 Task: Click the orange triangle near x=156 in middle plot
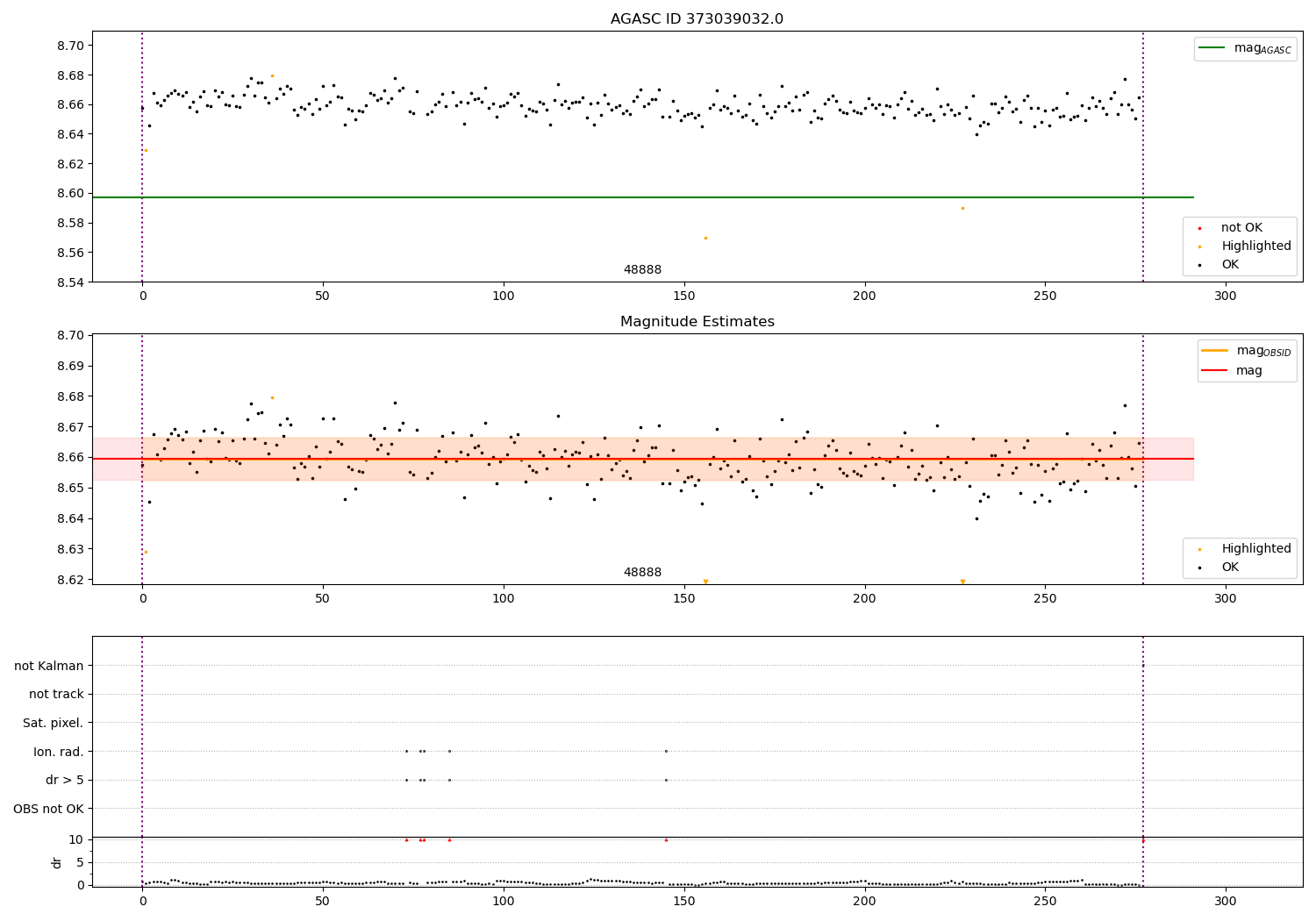pos(705,582)
